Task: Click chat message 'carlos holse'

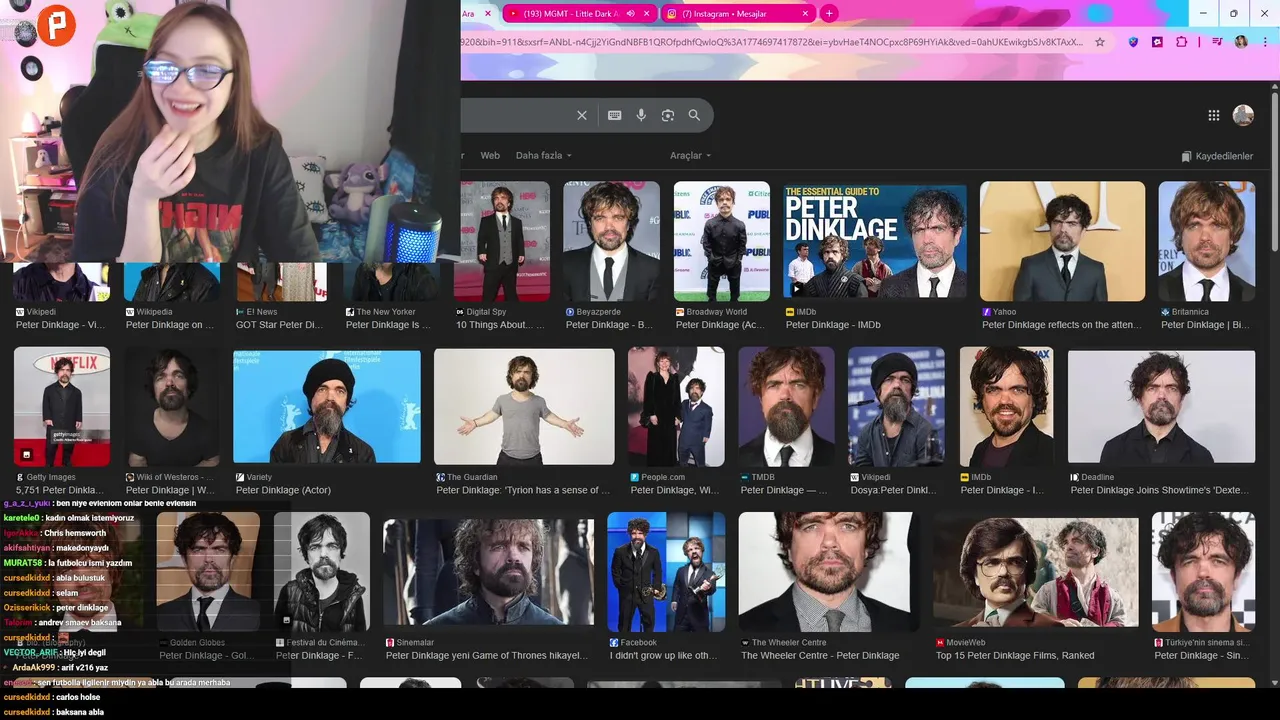Action: [x=77, y=697]
